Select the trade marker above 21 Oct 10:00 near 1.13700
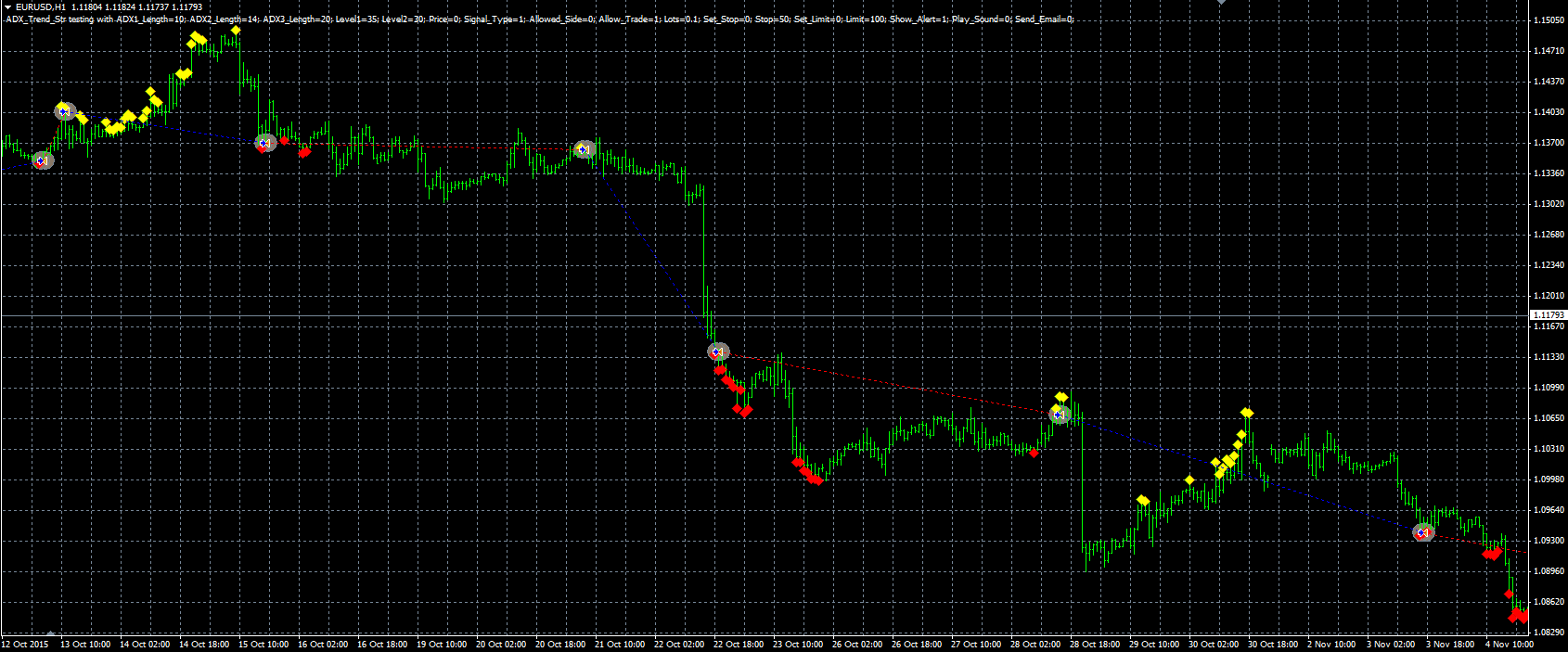Viewport: 1568px width, 652px height. click(x=584, y=148)
